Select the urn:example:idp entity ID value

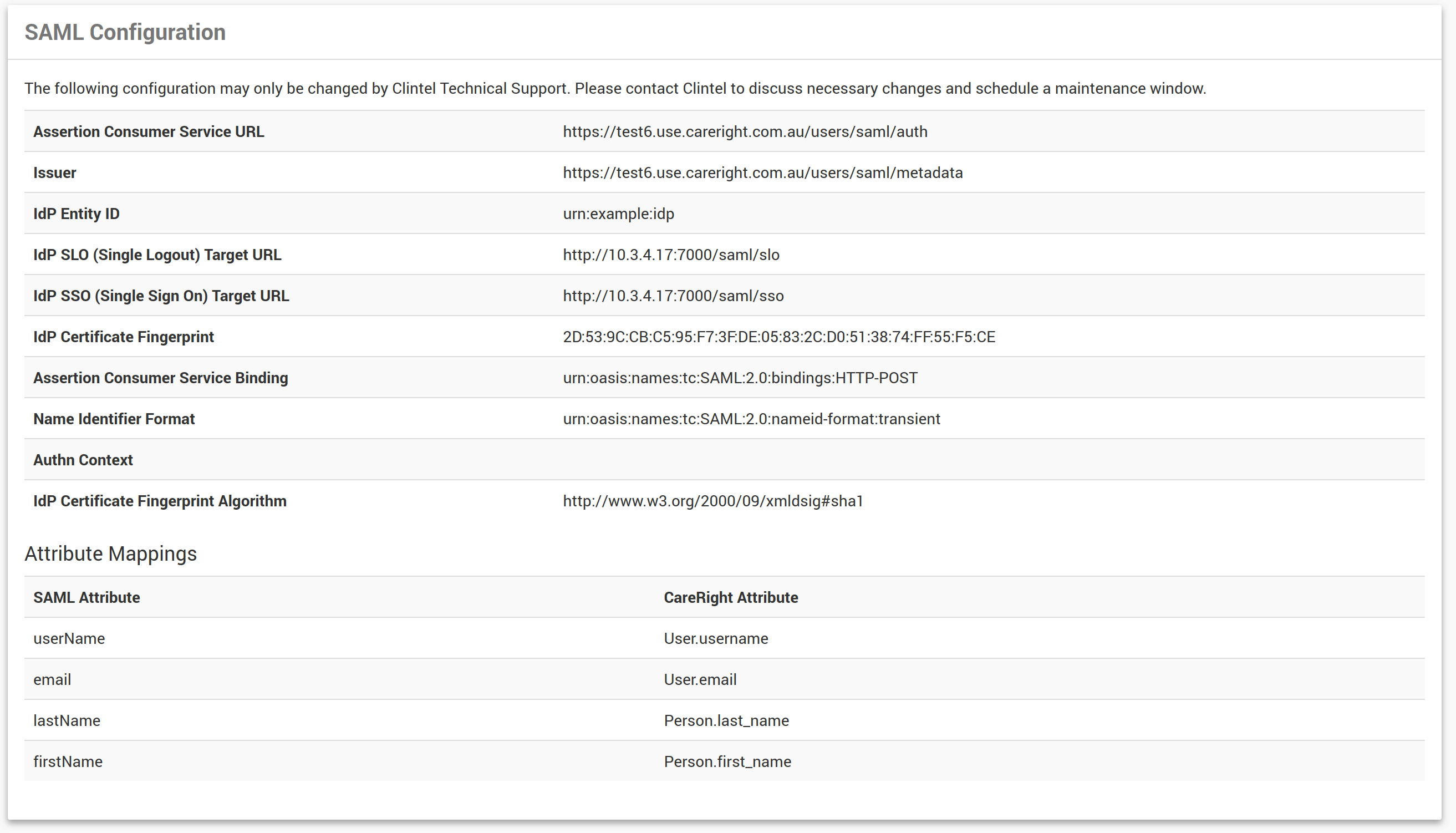click(618, 214)
